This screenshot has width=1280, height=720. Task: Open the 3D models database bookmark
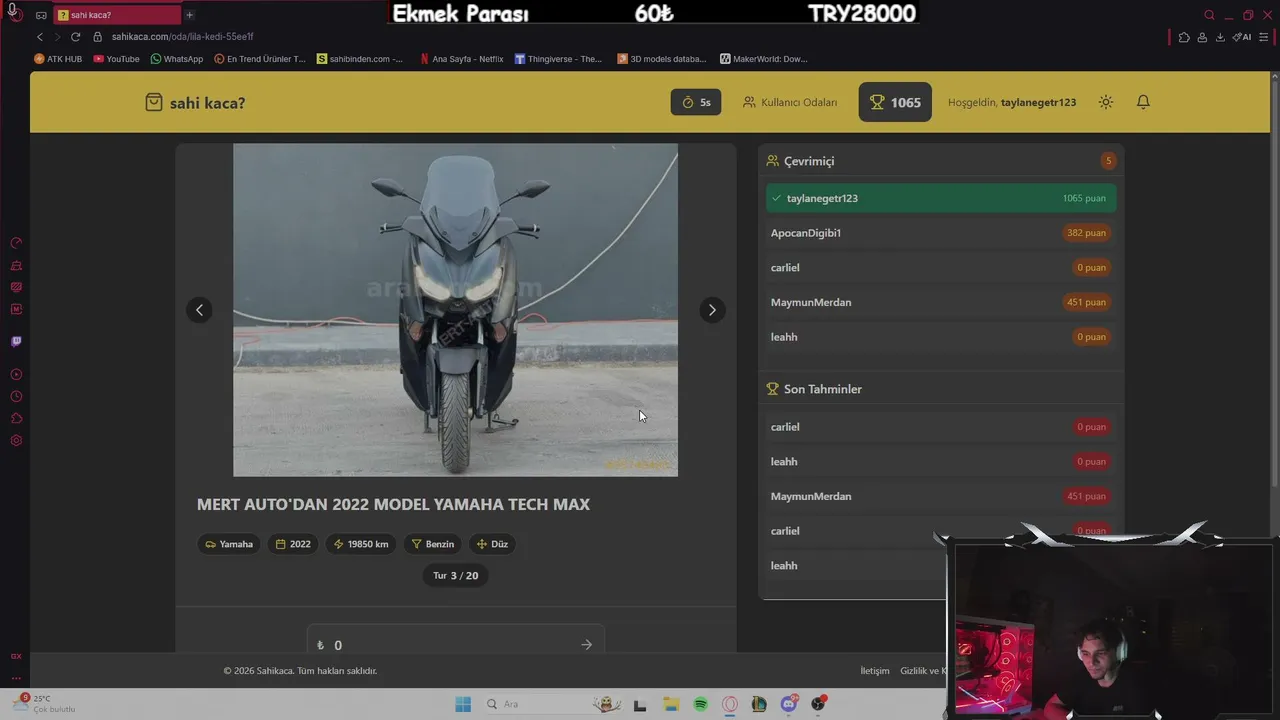click(x=662, y=59)
